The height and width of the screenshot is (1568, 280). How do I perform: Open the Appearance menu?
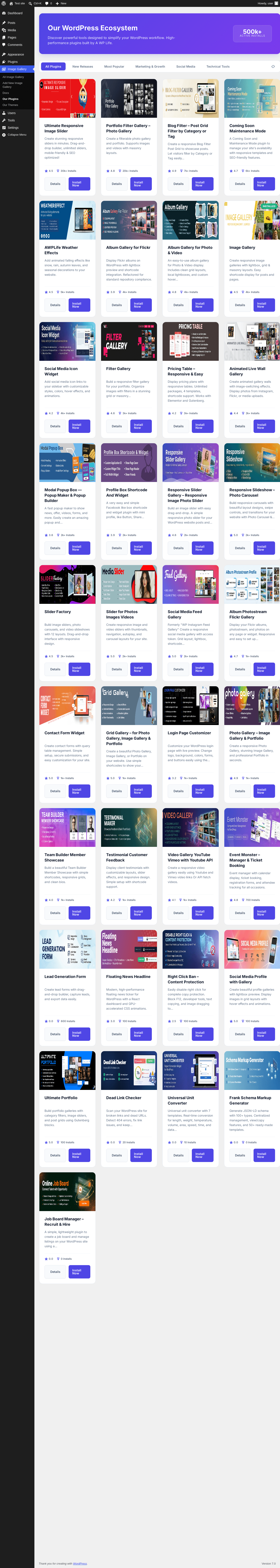pyautogui.click(x=17, y=54)
